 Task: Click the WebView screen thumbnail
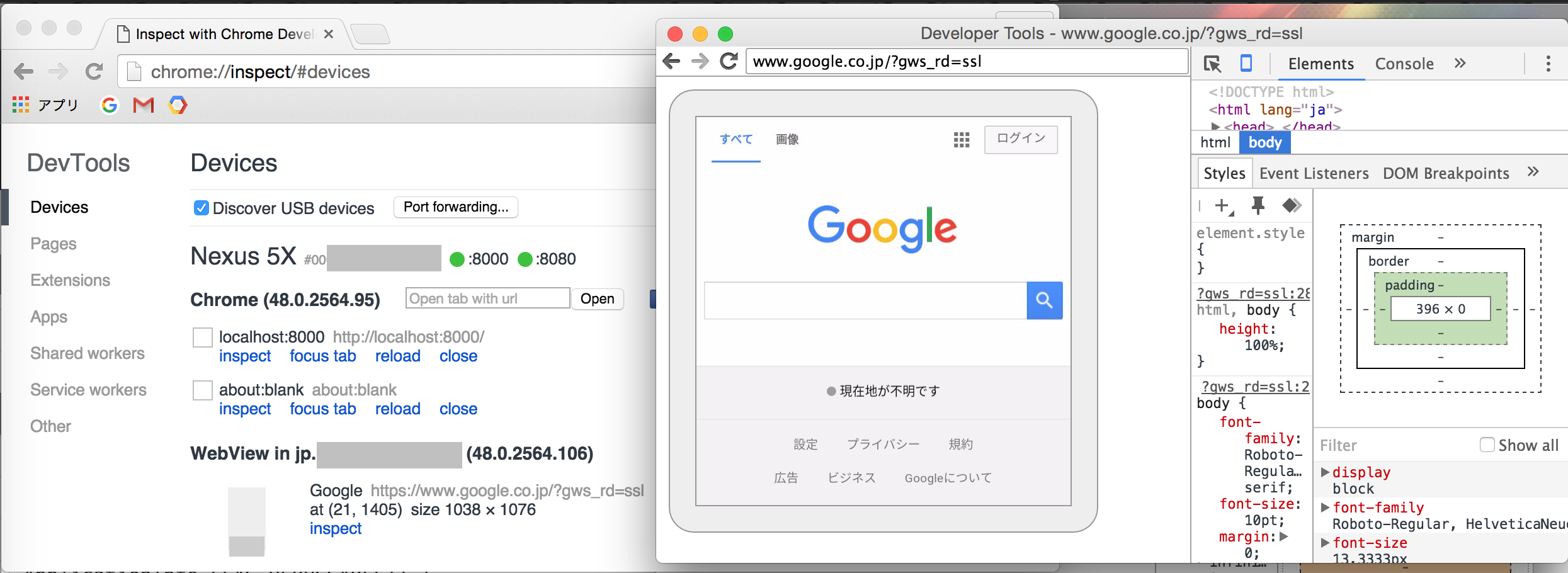(x=246, y=521)
